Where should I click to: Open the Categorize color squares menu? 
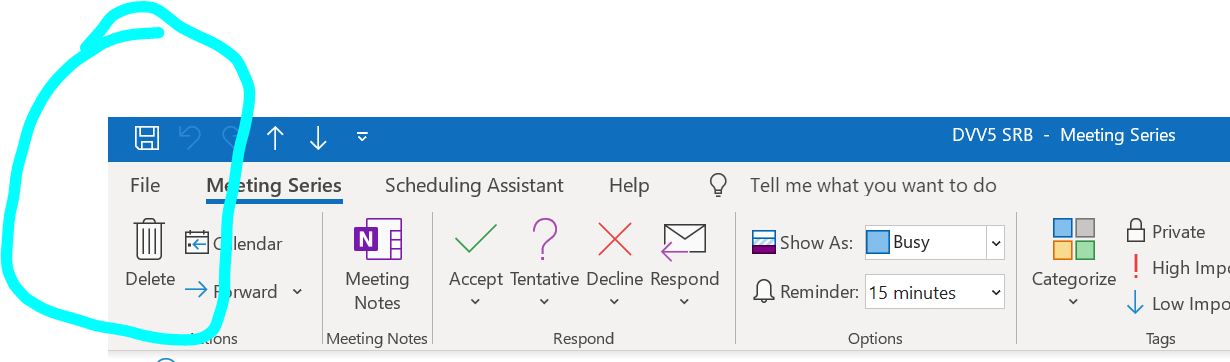[x=1074, y=264]
